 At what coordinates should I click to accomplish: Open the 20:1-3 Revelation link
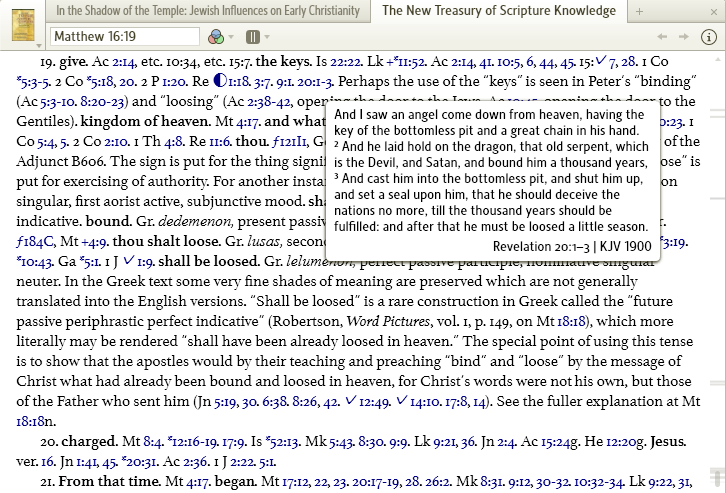pos(315,81)
